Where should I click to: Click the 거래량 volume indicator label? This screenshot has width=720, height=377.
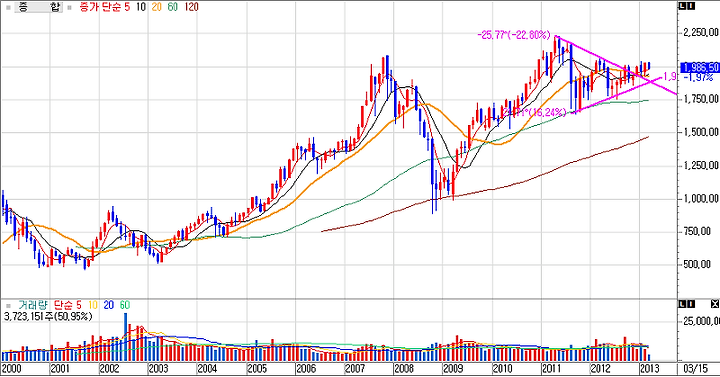[33, 305]
